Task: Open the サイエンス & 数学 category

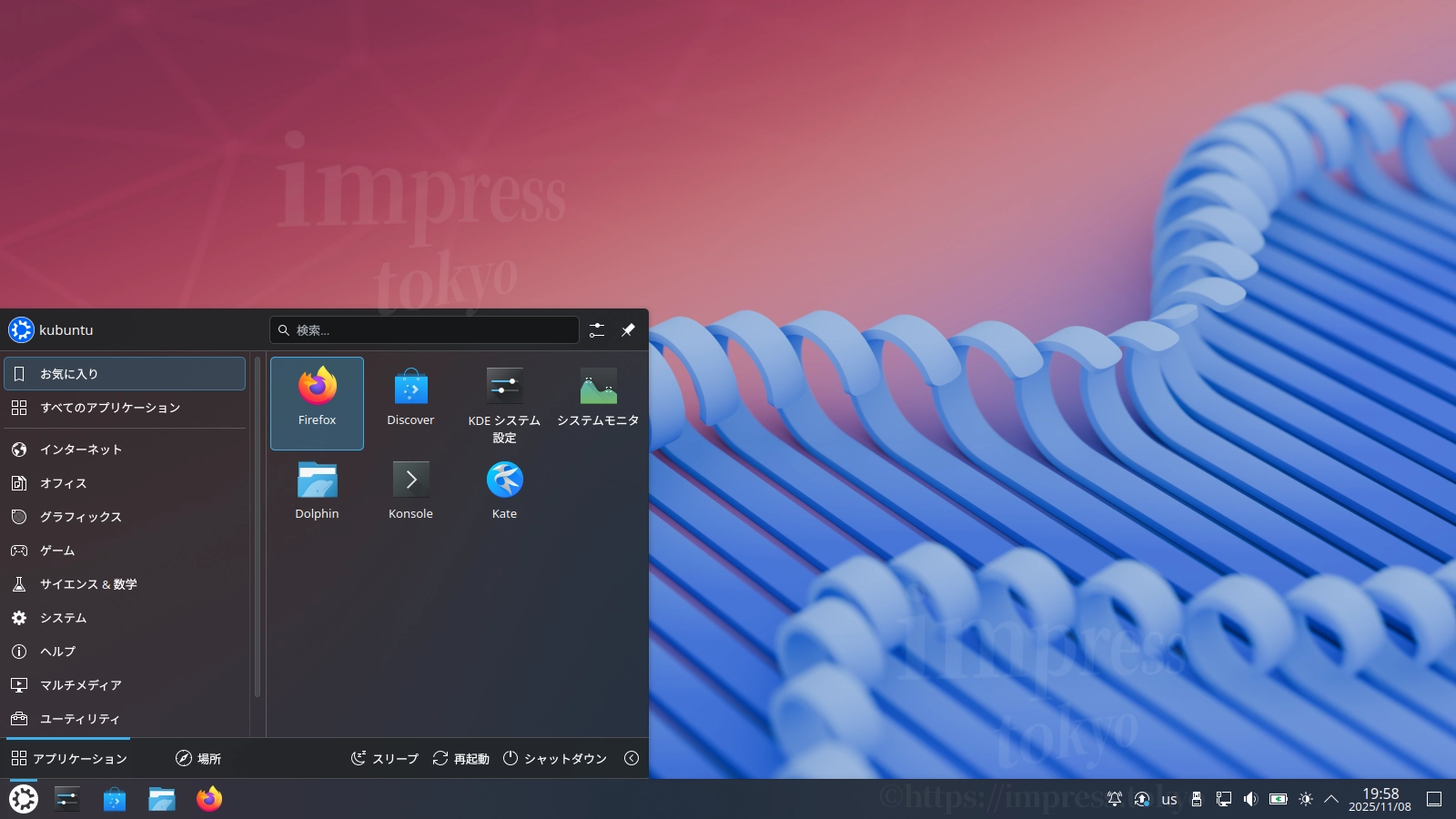Action: tap(125, 584)
